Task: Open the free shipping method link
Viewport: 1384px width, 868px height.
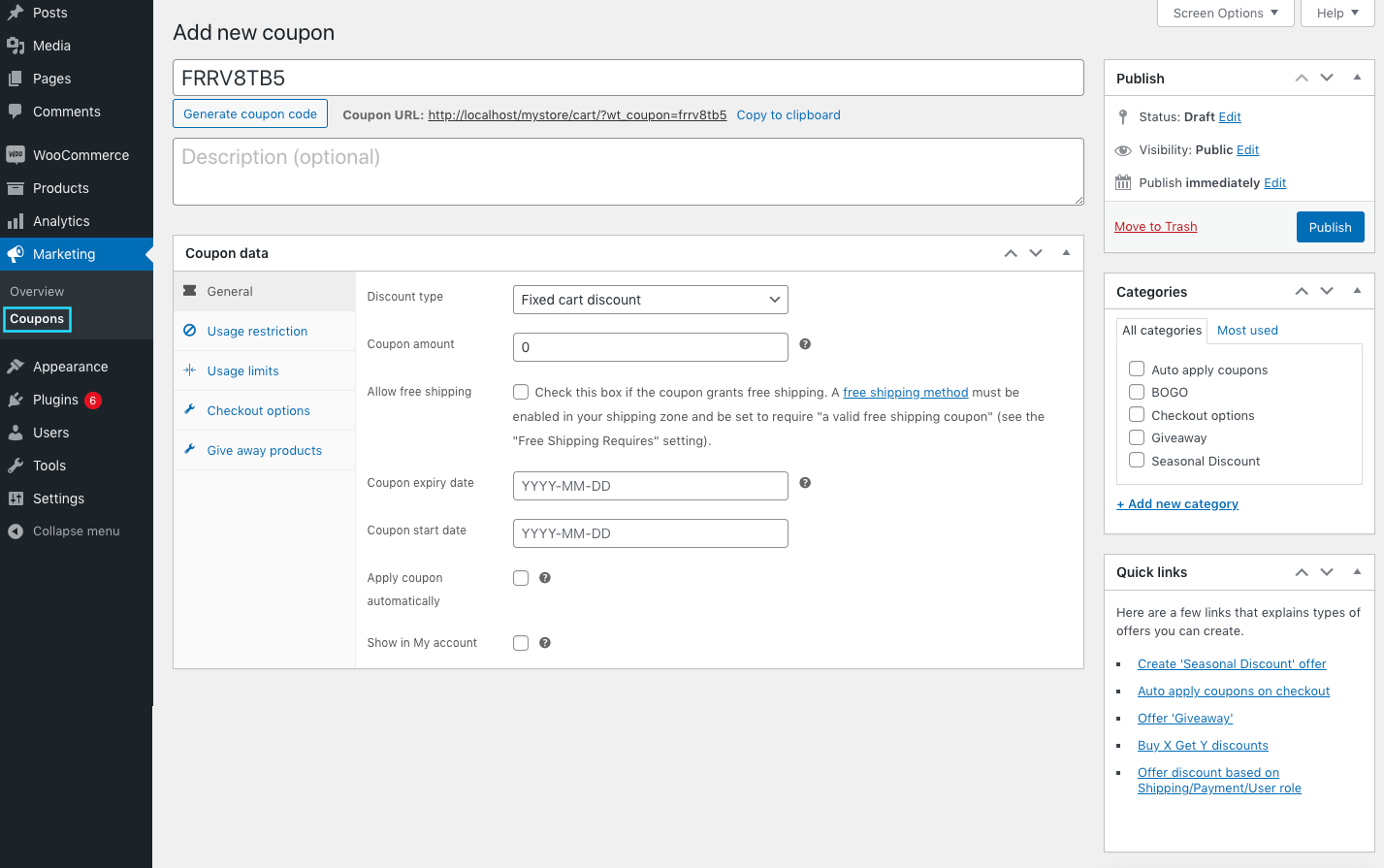Action: click(906, 393)
